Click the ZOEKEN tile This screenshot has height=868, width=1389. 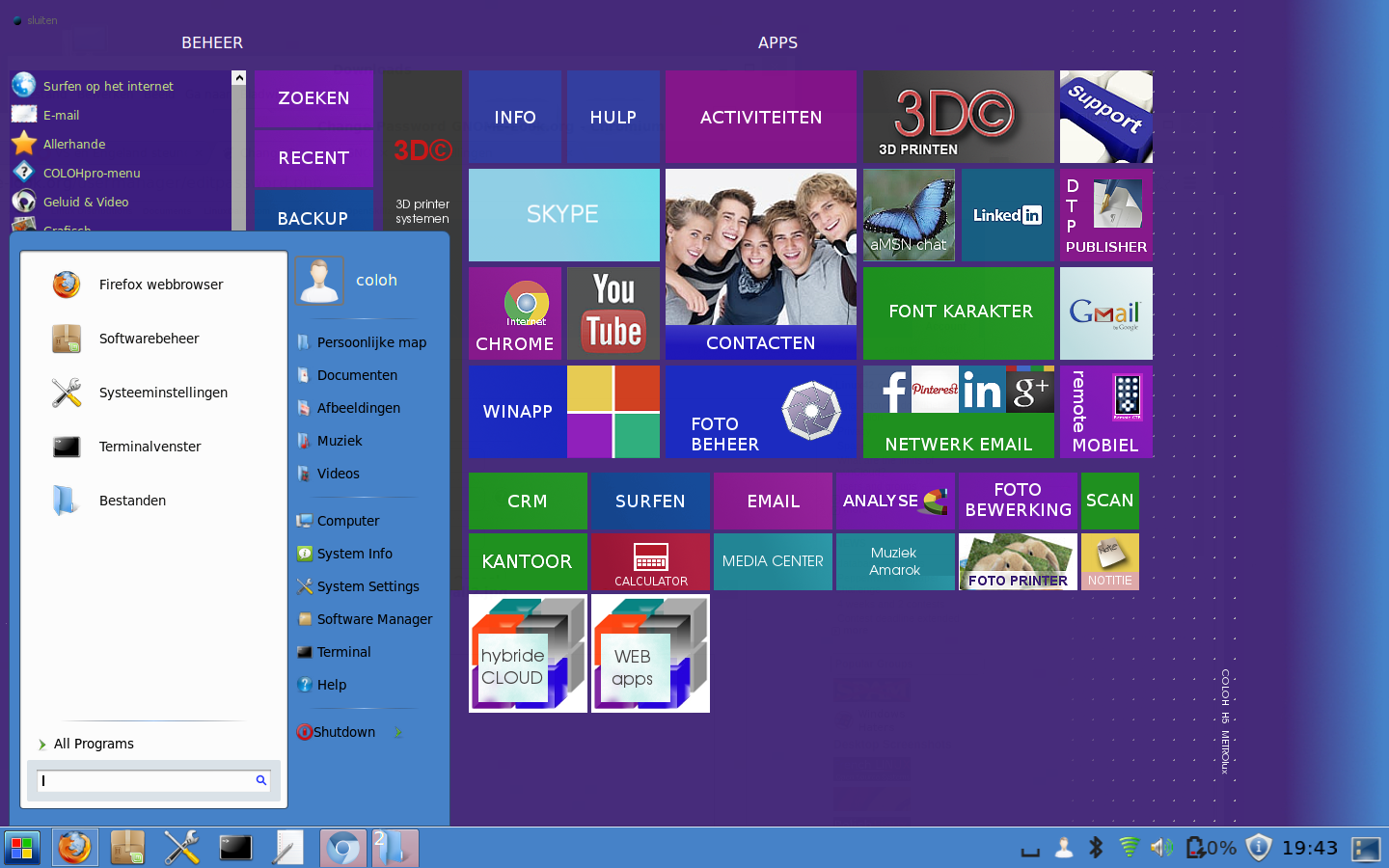pyautogui.click(x=313, y=98)
